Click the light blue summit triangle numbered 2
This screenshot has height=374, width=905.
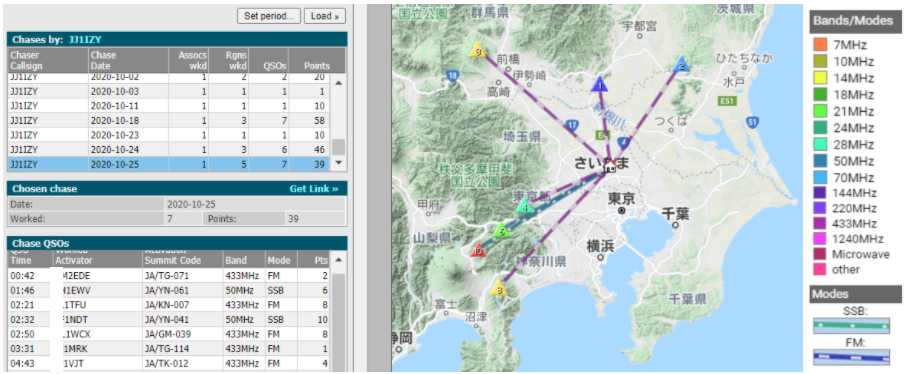coord(682,65)
